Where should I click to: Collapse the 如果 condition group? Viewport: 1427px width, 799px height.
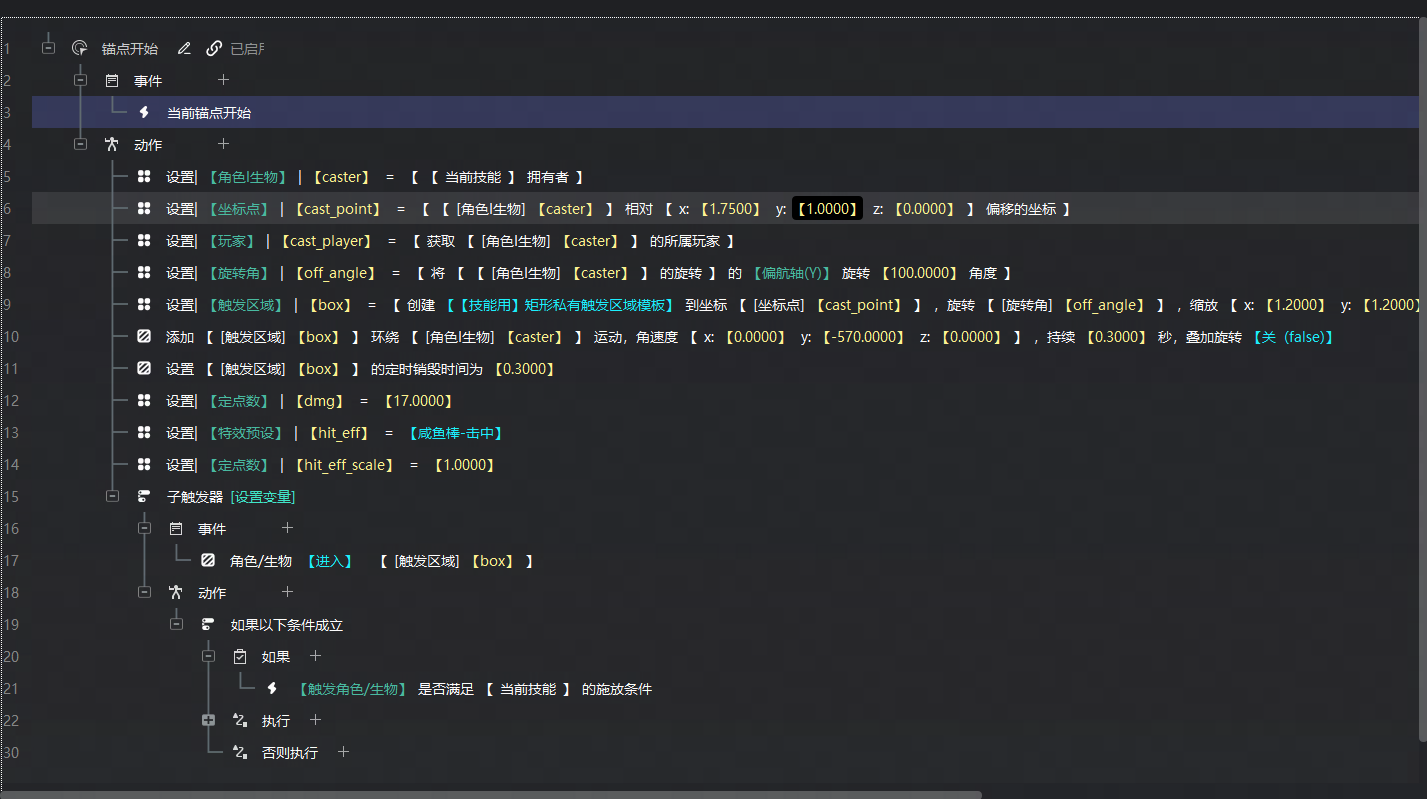coord(209,656)
